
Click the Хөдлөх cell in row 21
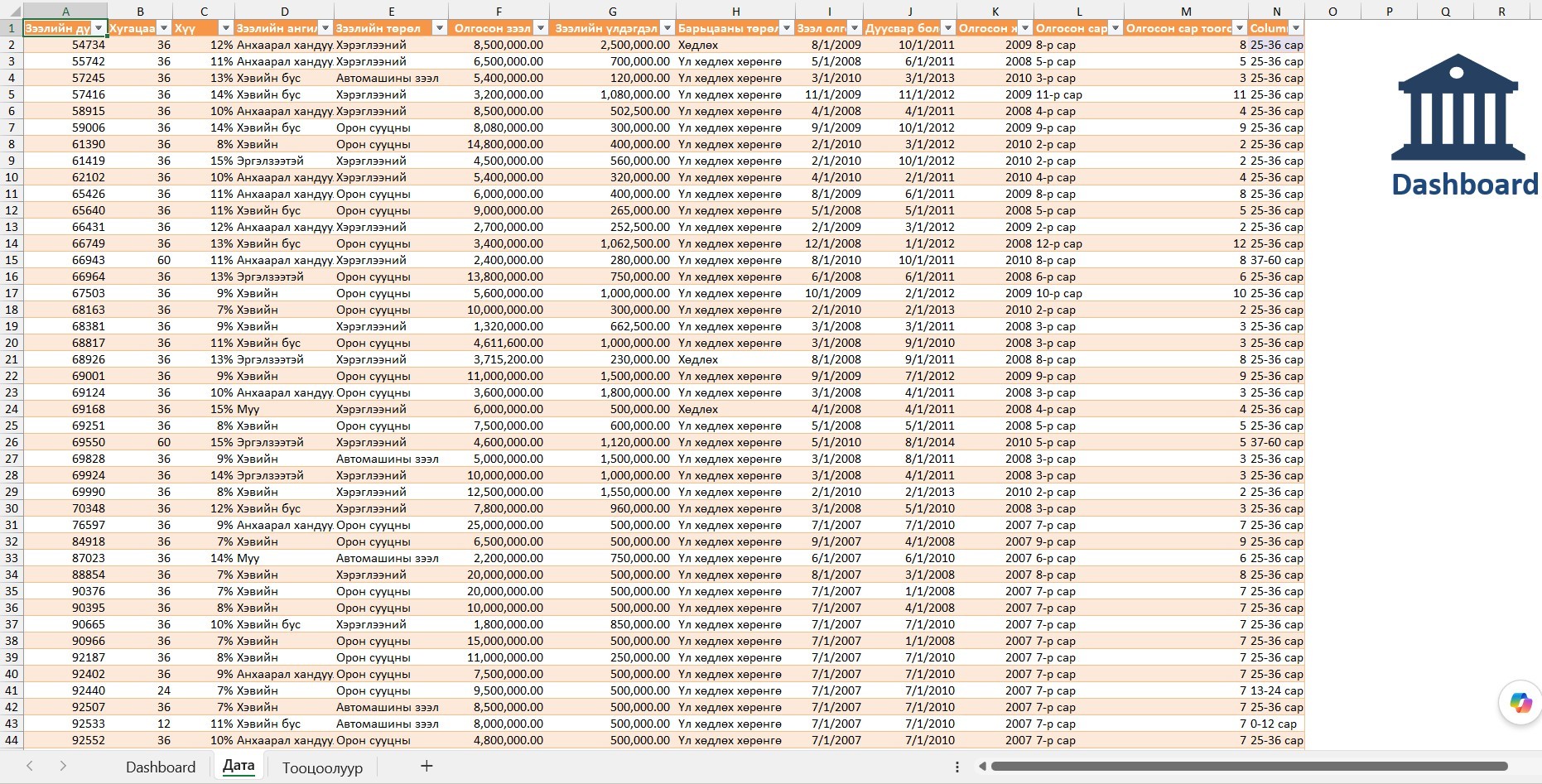(x=735, y=359)
